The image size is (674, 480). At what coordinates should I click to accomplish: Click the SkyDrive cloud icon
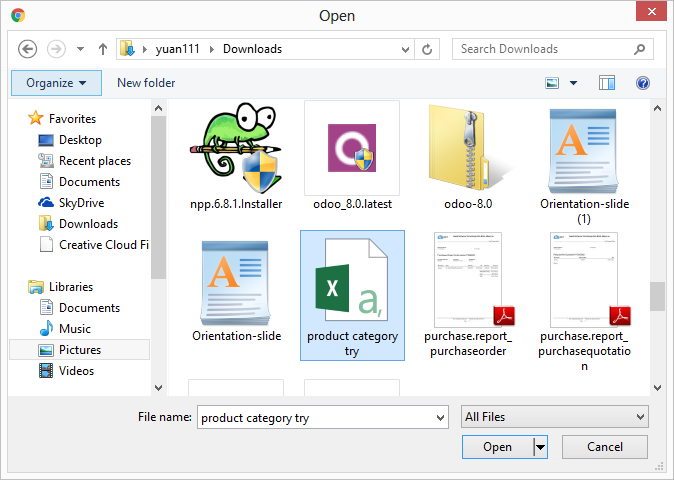click(46, 202)
